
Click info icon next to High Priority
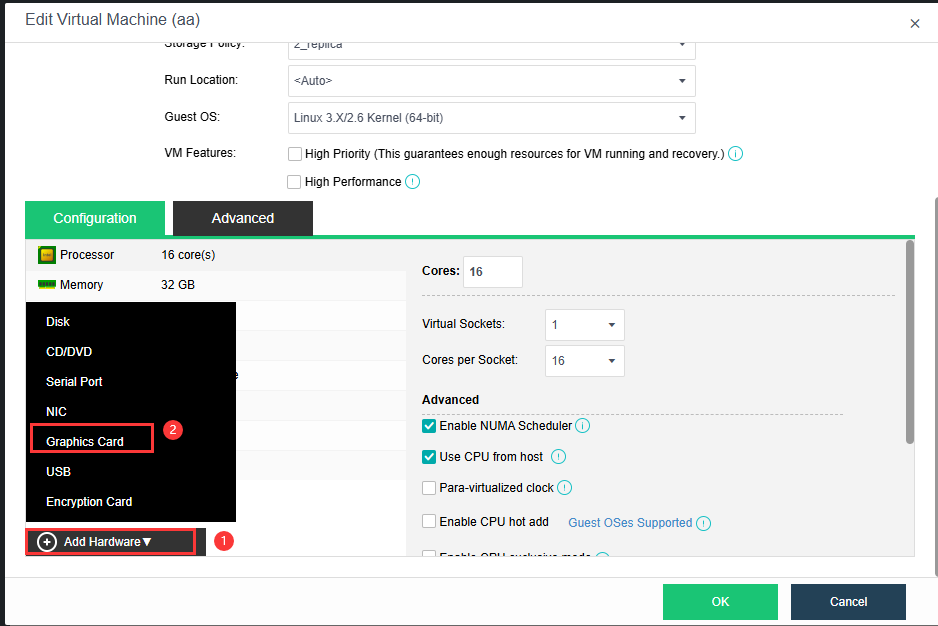(x=736, y=154)
